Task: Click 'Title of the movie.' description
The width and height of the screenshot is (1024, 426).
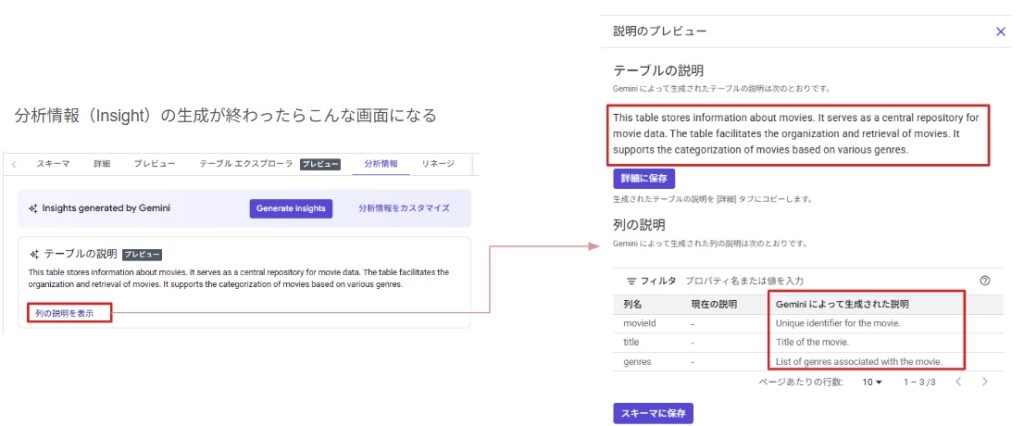Action: pos(812,342)
